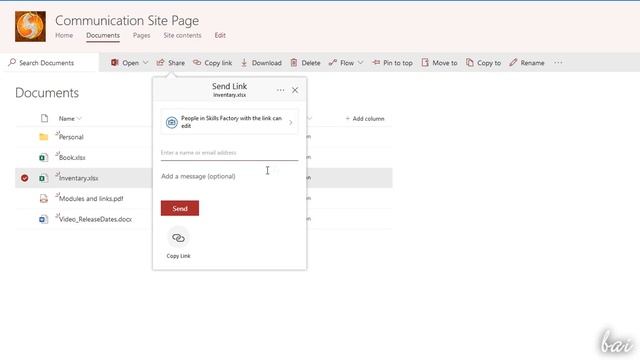The height and width of the screenshot is (360, 640).
Task: Click the Open command in toolbar
Action: point(125,63)
